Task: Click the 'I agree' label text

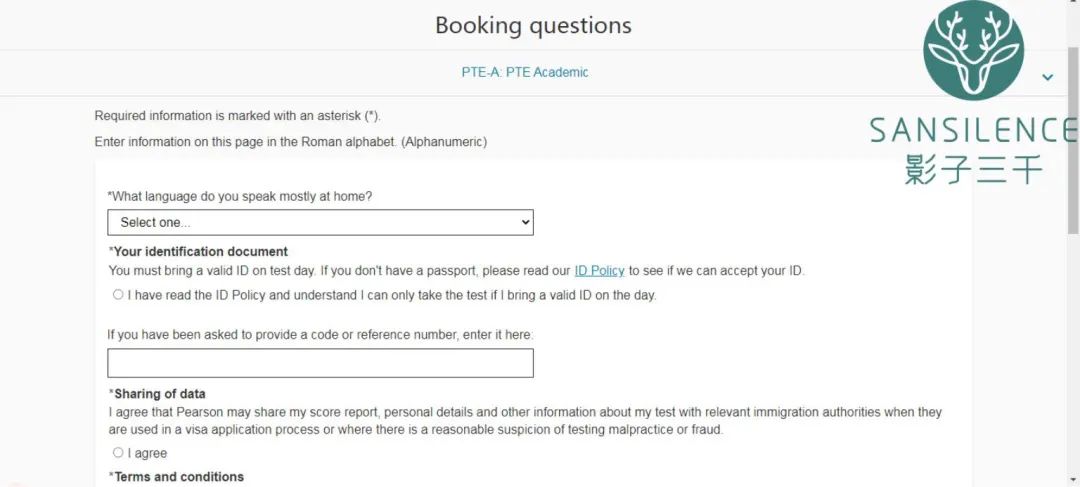Action: [147, 454]
